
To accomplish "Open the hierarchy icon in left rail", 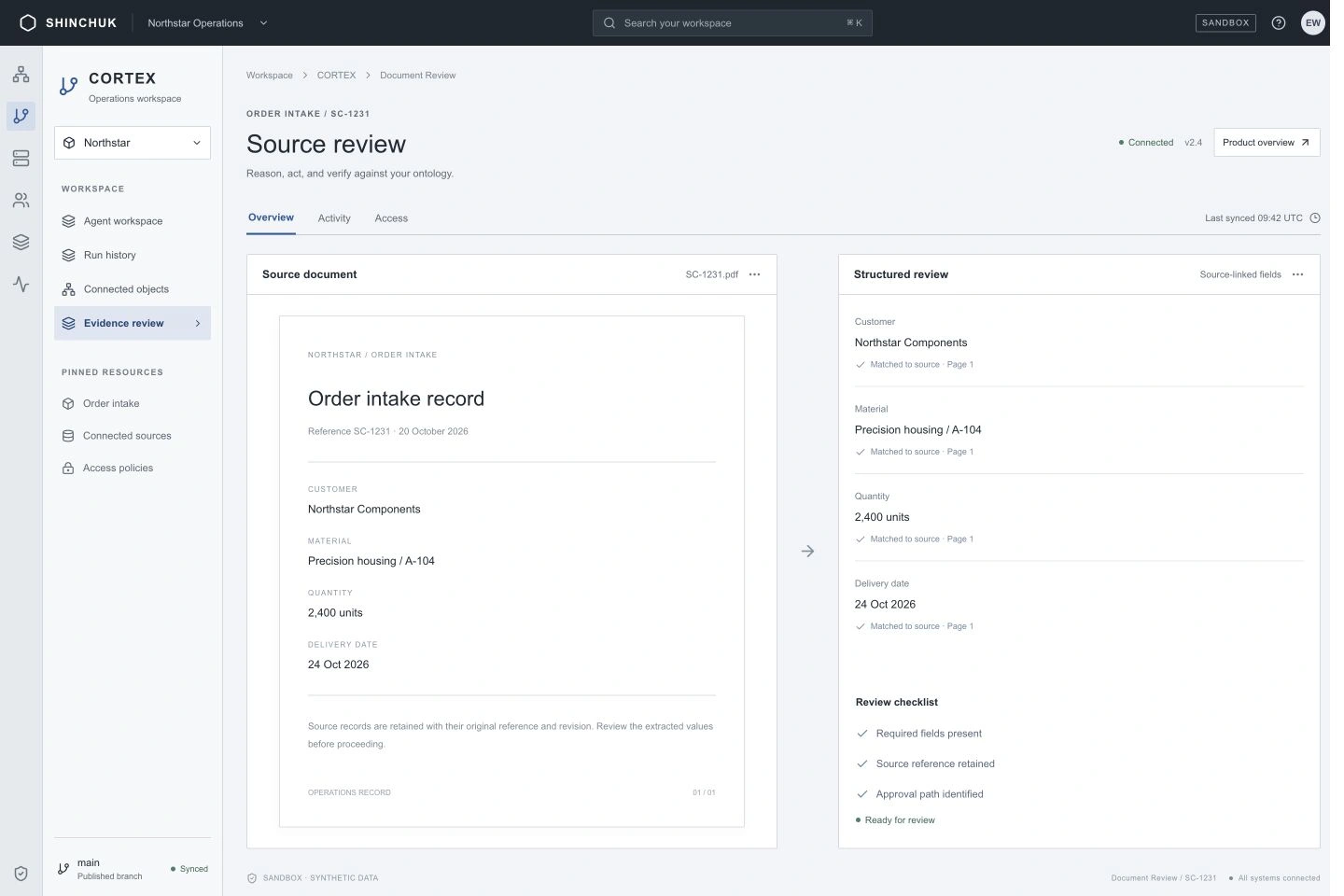I will [21, 75].
